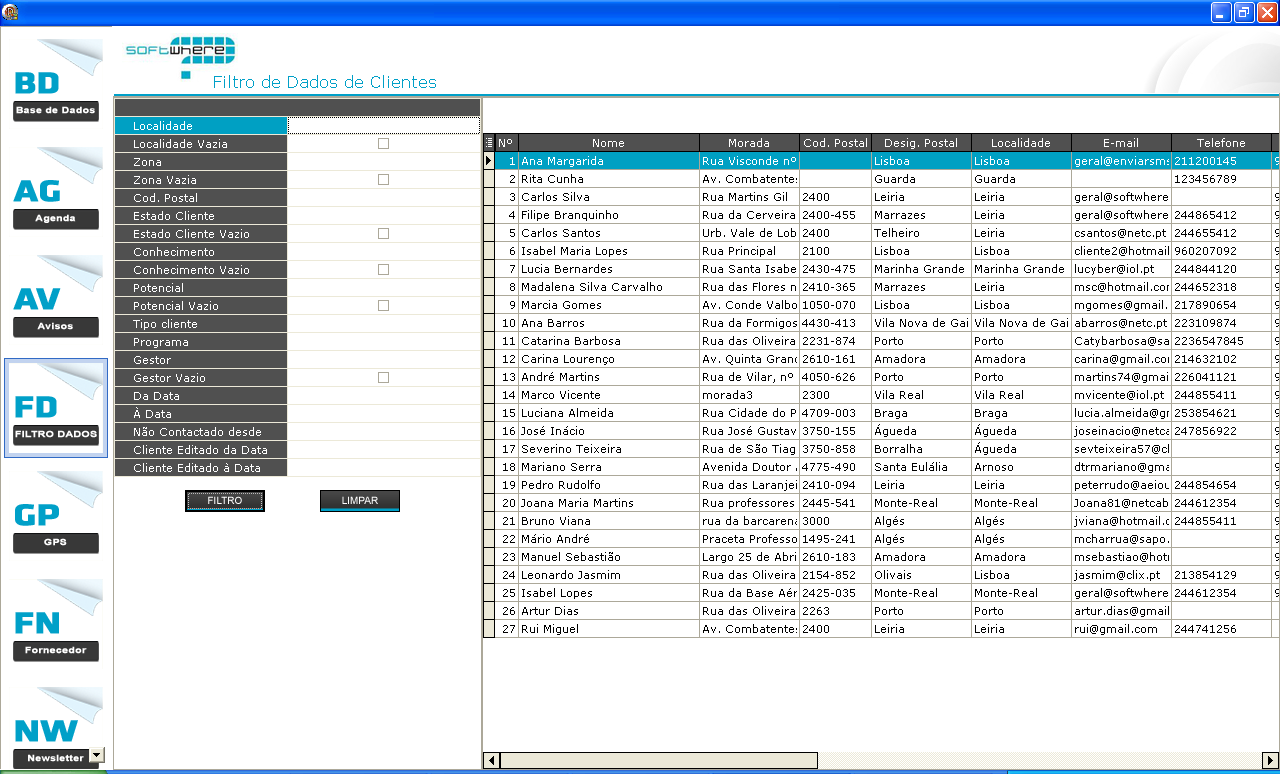
Task: Click the lucyber@iol.pt email cell
Action: coord(1121,269)
